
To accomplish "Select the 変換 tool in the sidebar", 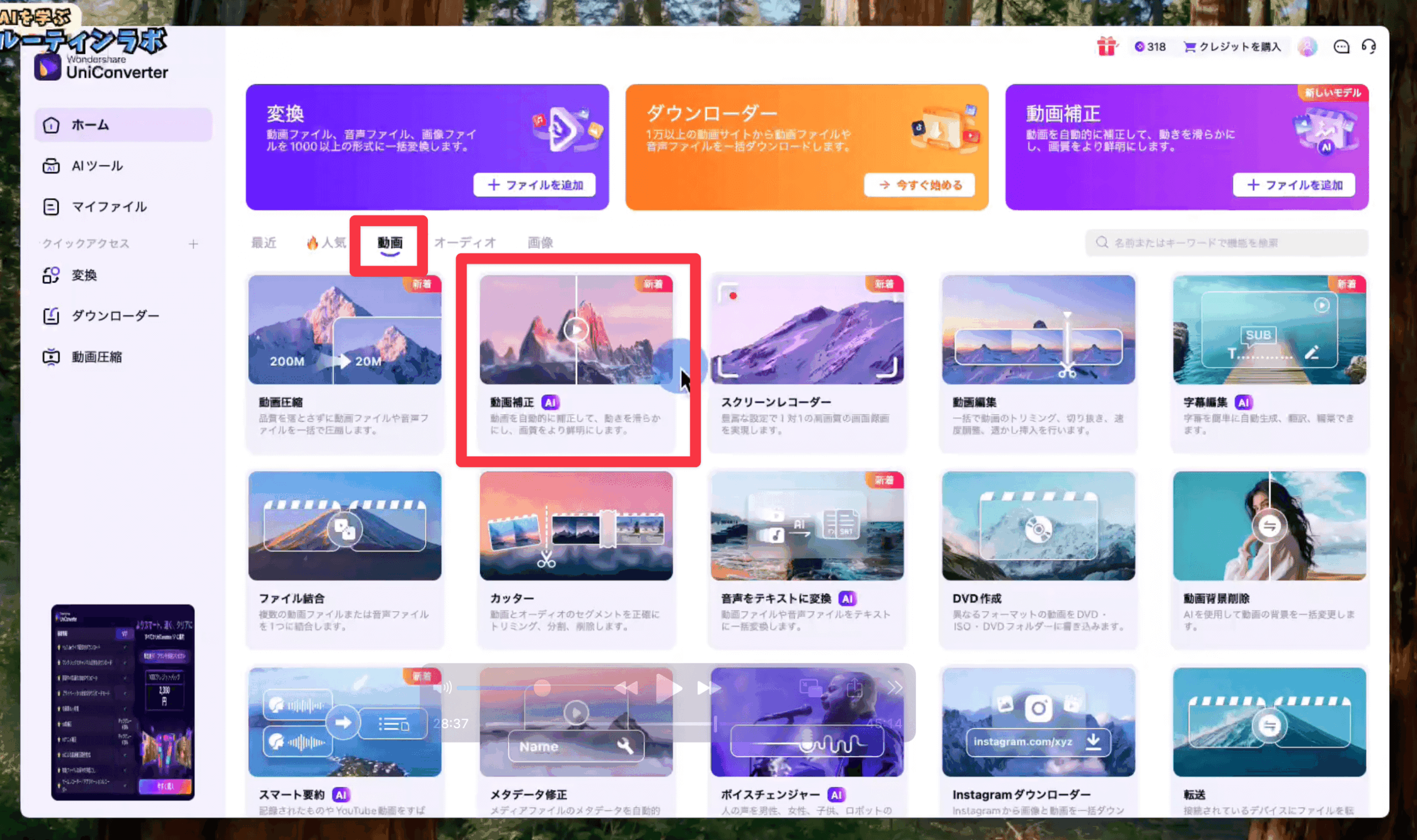I will tap(82, 275).
